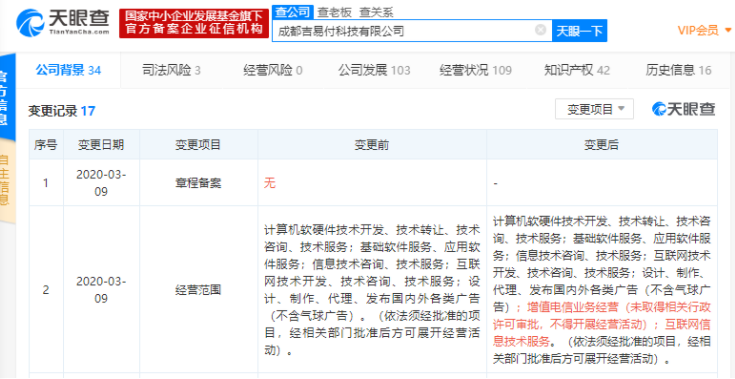This screenshot has width=735, height=379.
Task: Open the 历史信息 16 tab
Action: pos(678,70)
